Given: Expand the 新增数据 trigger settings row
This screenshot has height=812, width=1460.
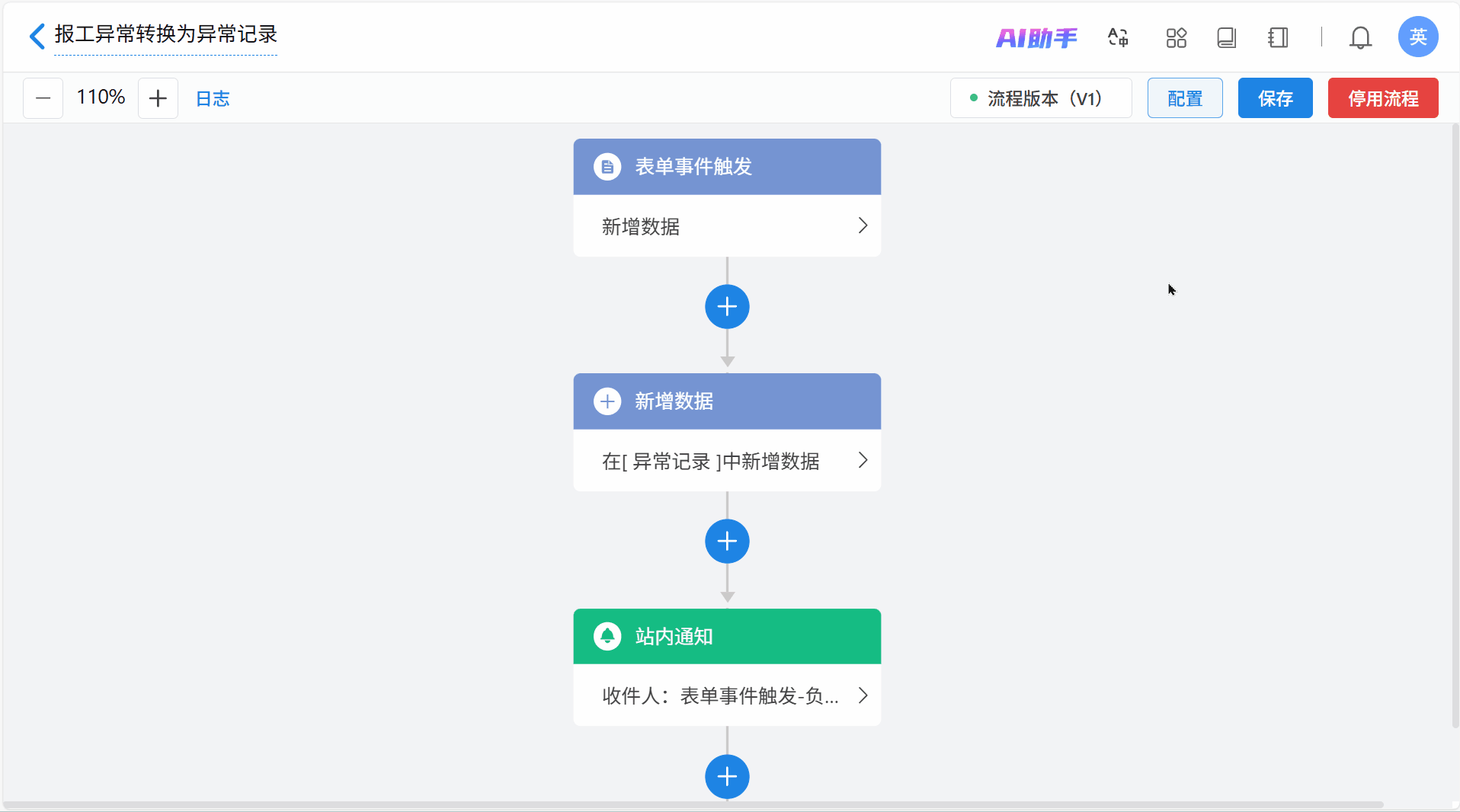Looking at the screenshot, I should pyautogui.click(x=727, y=226).
